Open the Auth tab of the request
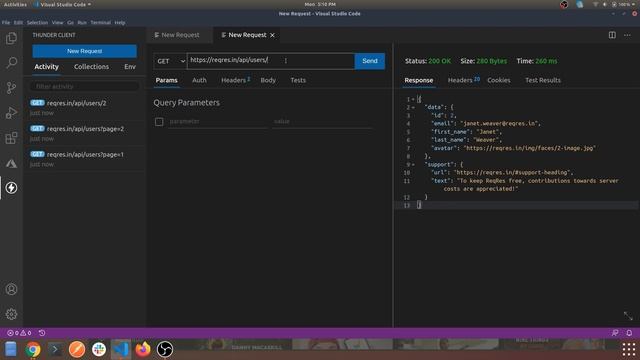Screen dimensions: 640x360 click(x=199, y=80)
